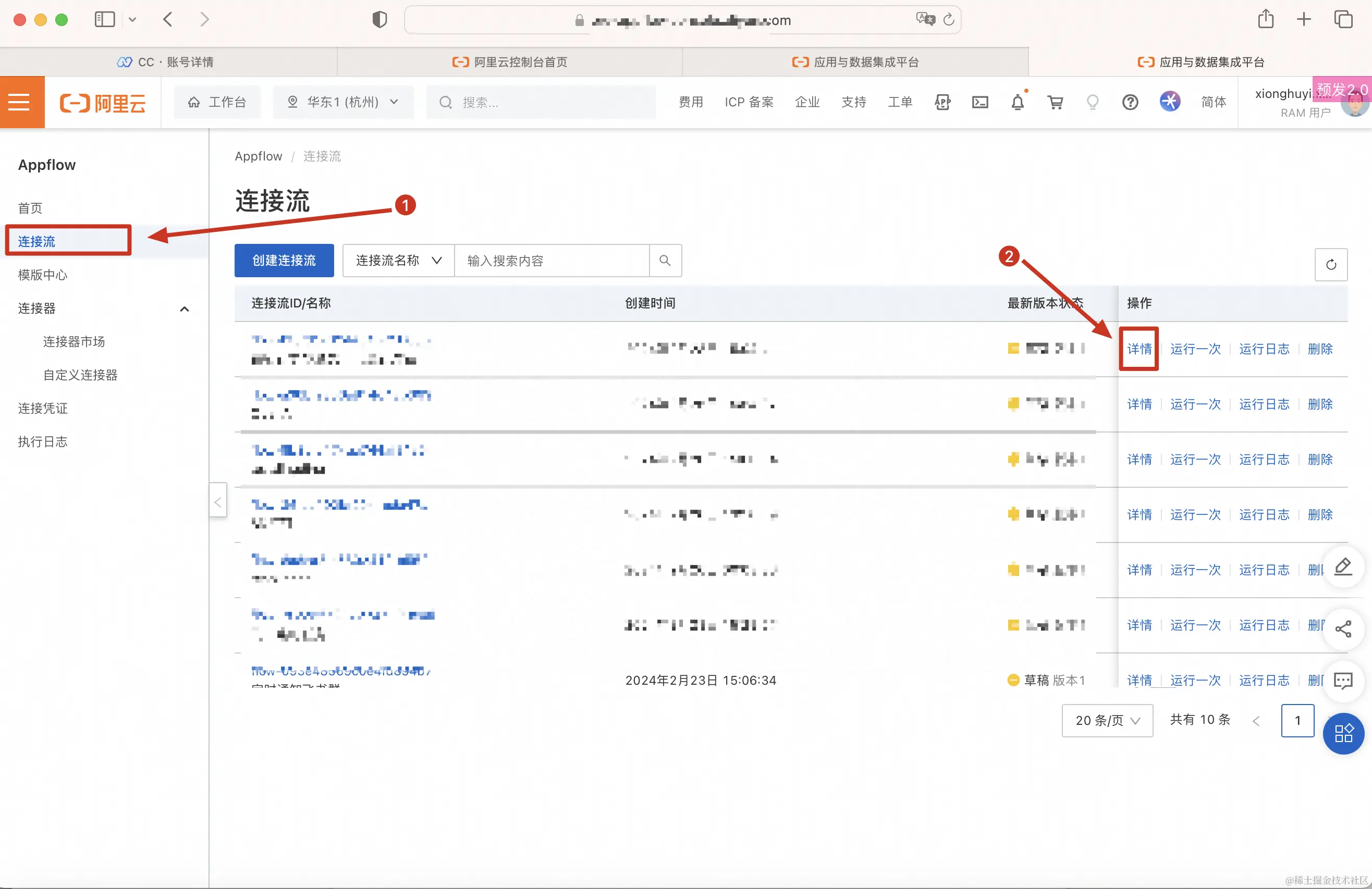Open the 华东1 (杭州) region dropdown

(x=344, y=102)
